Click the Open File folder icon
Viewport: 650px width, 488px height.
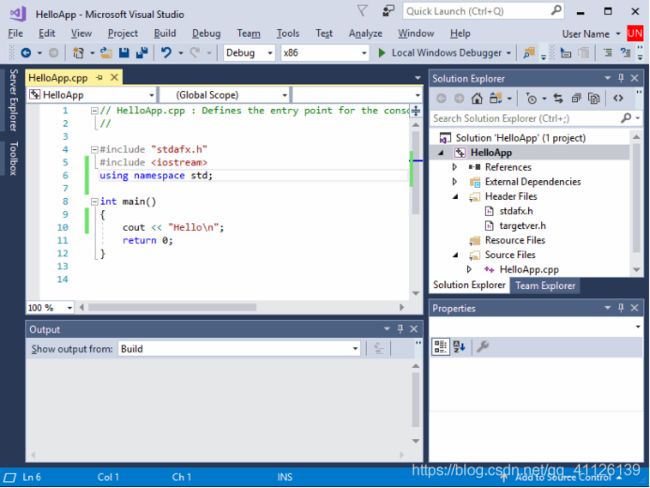[x=106, y=53]
